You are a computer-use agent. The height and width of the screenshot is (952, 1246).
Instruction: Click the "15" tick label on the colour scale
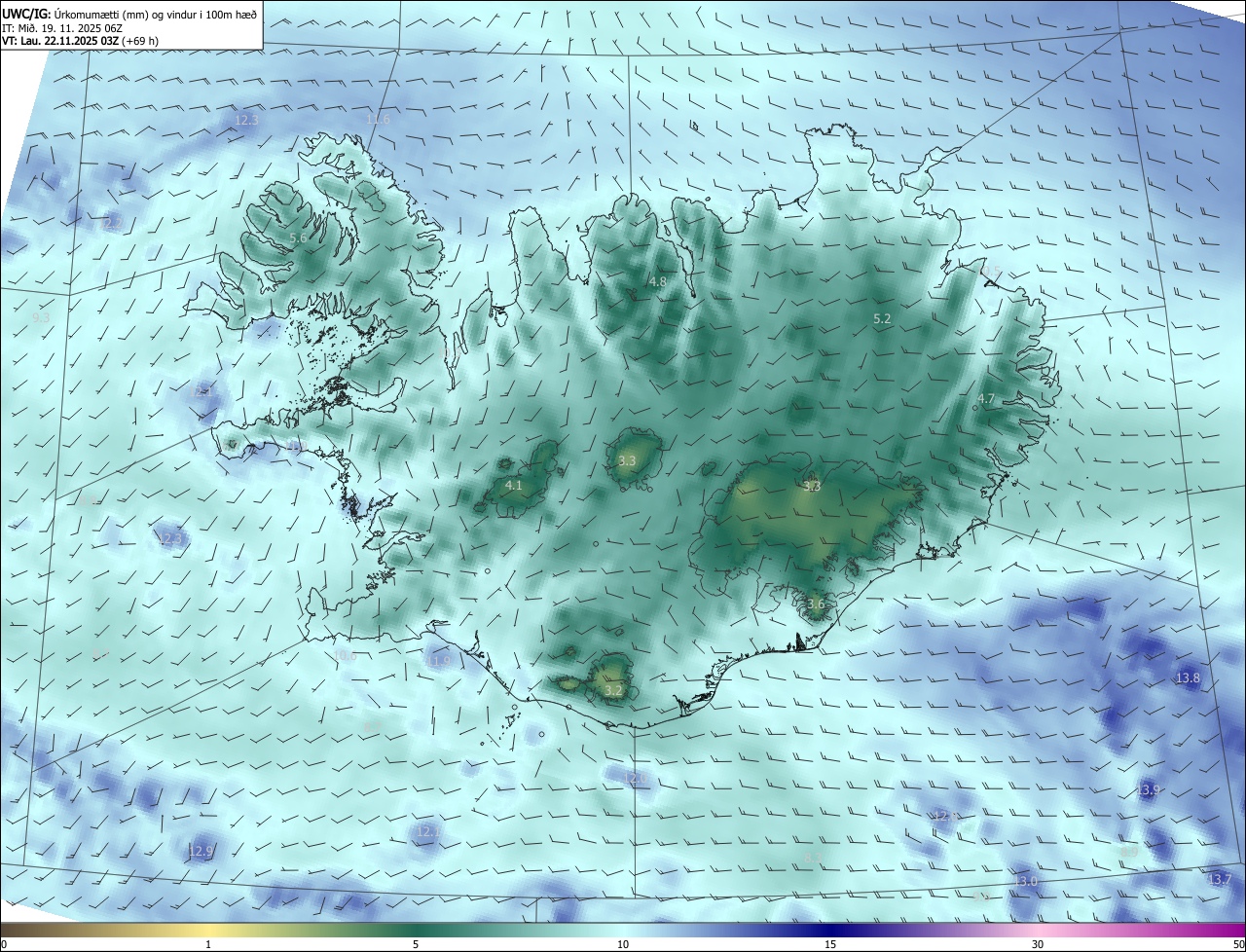click(830, 945)
